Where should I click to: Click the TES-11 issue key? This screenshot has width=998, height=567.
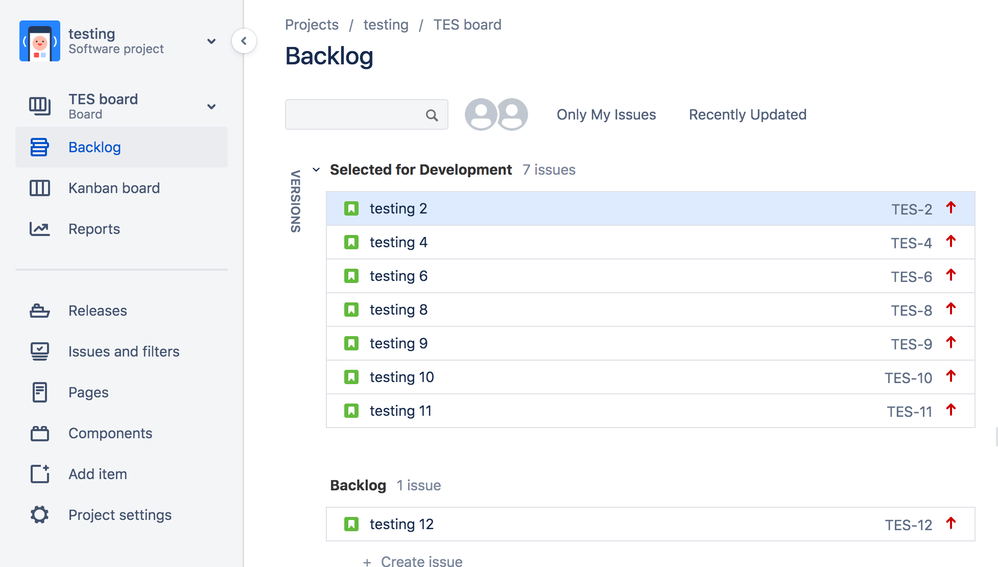pos(910,412)
